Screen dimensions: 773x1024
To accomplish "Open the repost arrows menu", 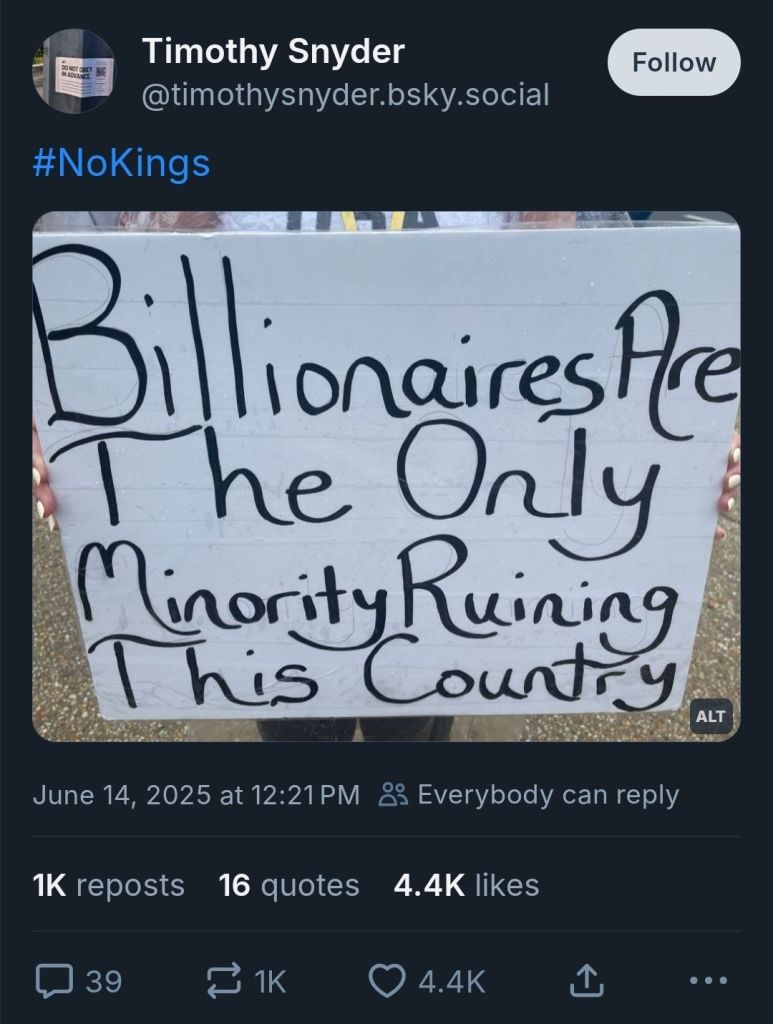I will coord(221,981).
